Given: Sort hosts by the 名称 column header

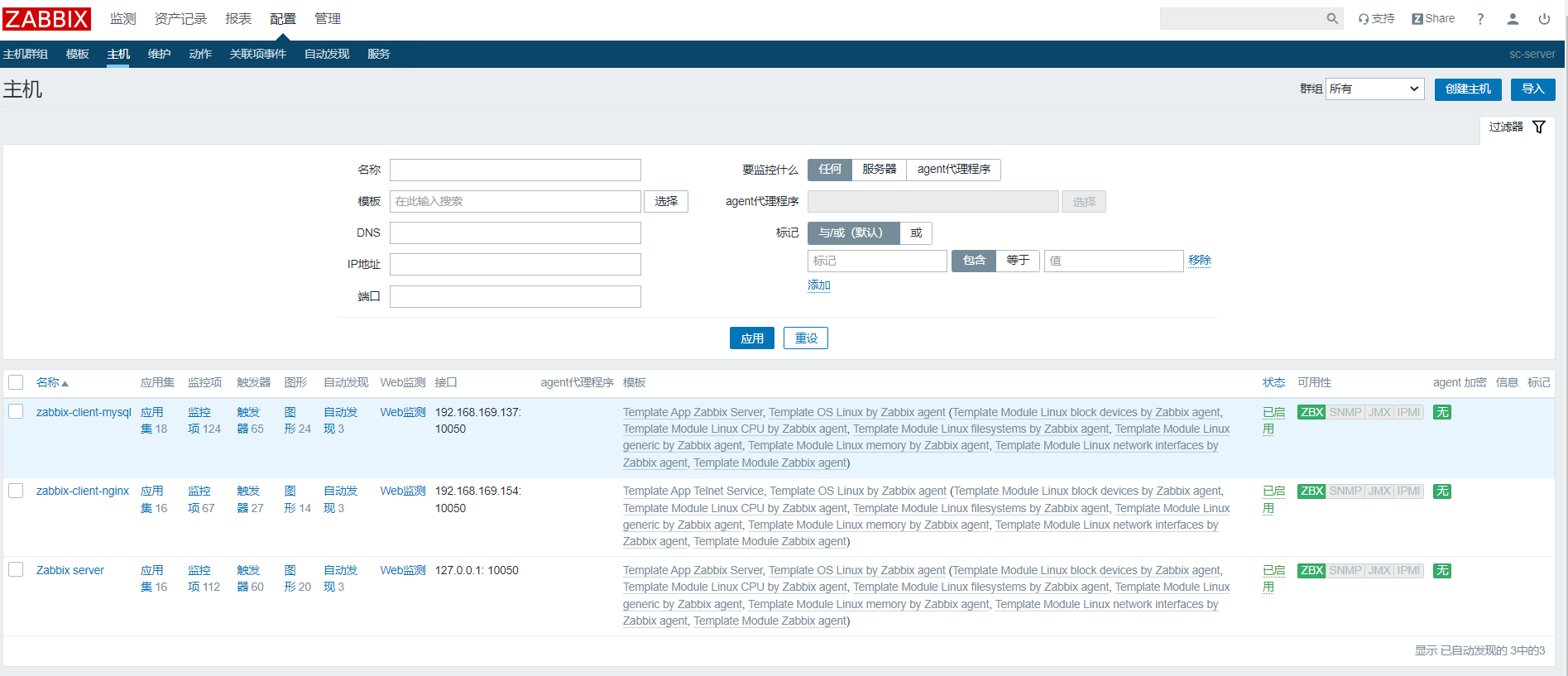Looking at the screenshot, I should click(x=52, y=382).
